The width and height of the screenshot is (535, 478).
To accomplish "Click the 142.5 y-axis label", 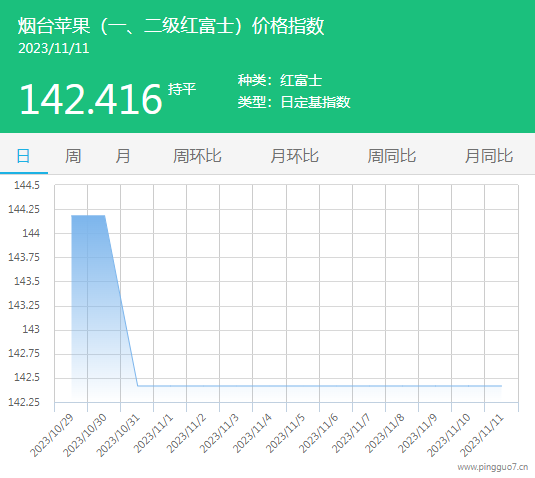I will [x=27, y=377].
